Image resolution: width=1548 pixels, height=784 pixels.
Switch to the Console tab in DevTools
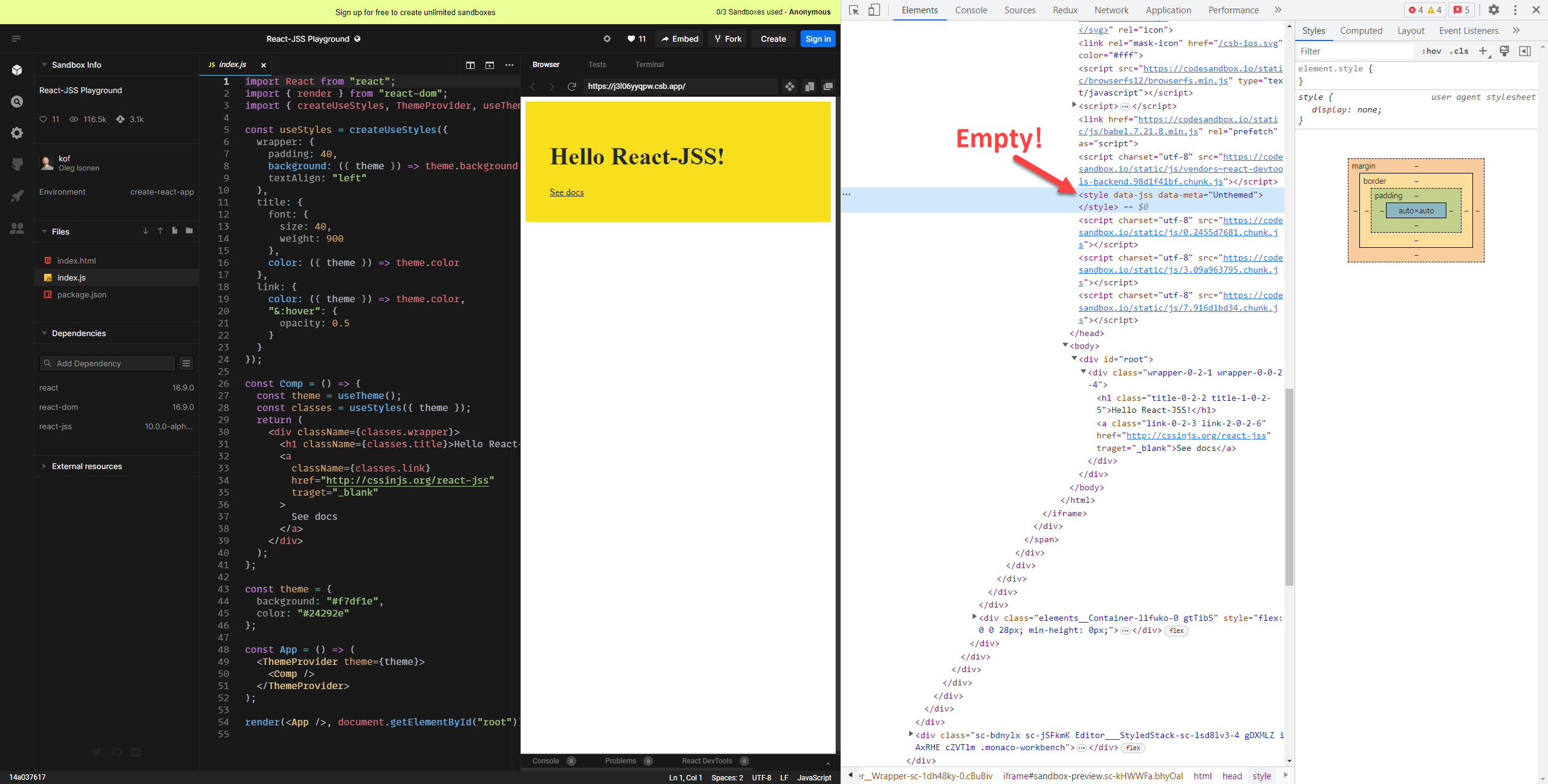[x=971, y=10]
